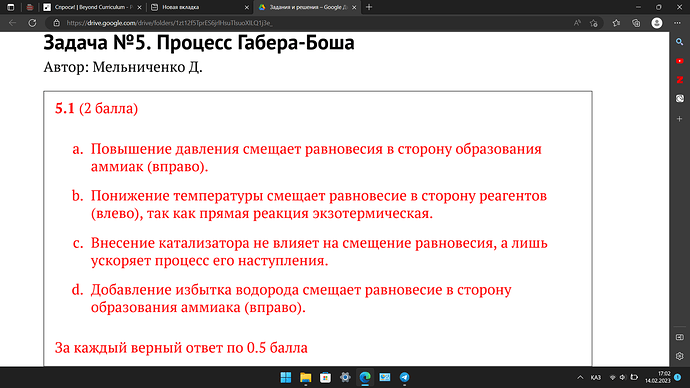This screenshot has width=690, height=388.
Task: Minimize the Edge window
Action: point(638,7)
